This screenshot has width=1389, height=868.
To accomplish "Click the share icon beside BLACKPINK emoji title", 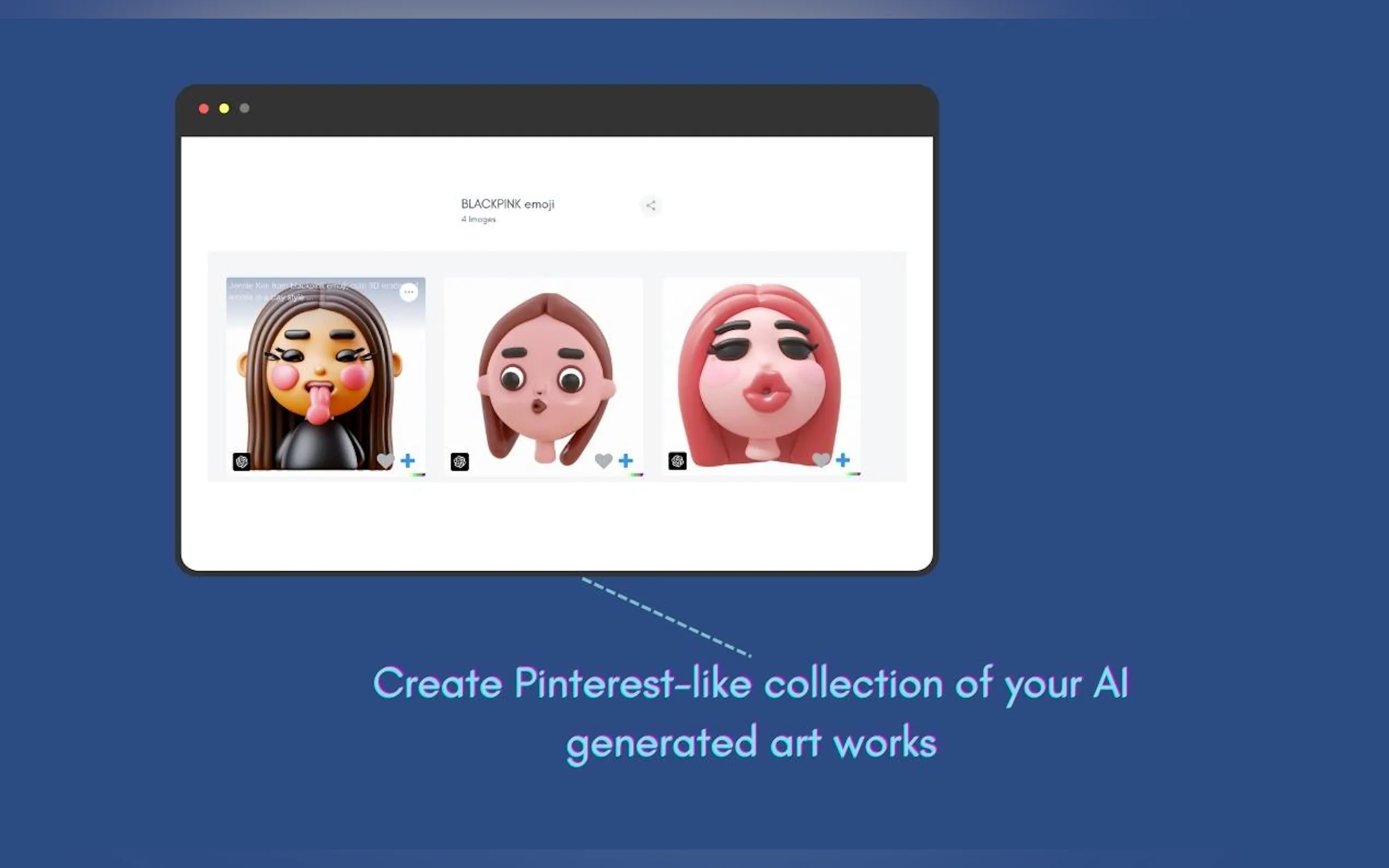I will pos(650,206).
